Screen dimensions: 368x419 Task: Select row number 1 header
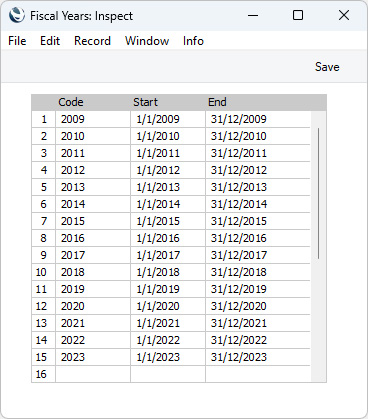tap(43, 119)
